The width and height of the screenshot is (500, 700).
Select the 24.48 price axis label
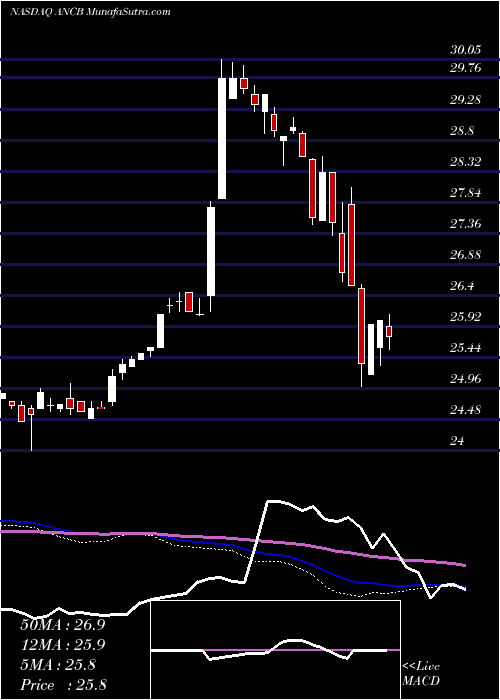tap(465, 410)
